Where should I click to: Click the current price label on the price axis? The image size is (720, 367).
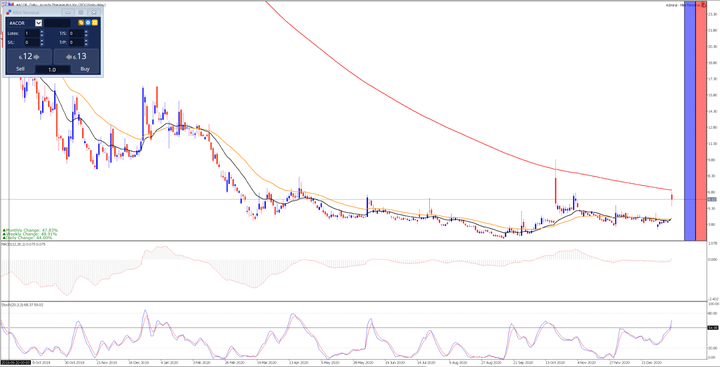click(712, 199)
